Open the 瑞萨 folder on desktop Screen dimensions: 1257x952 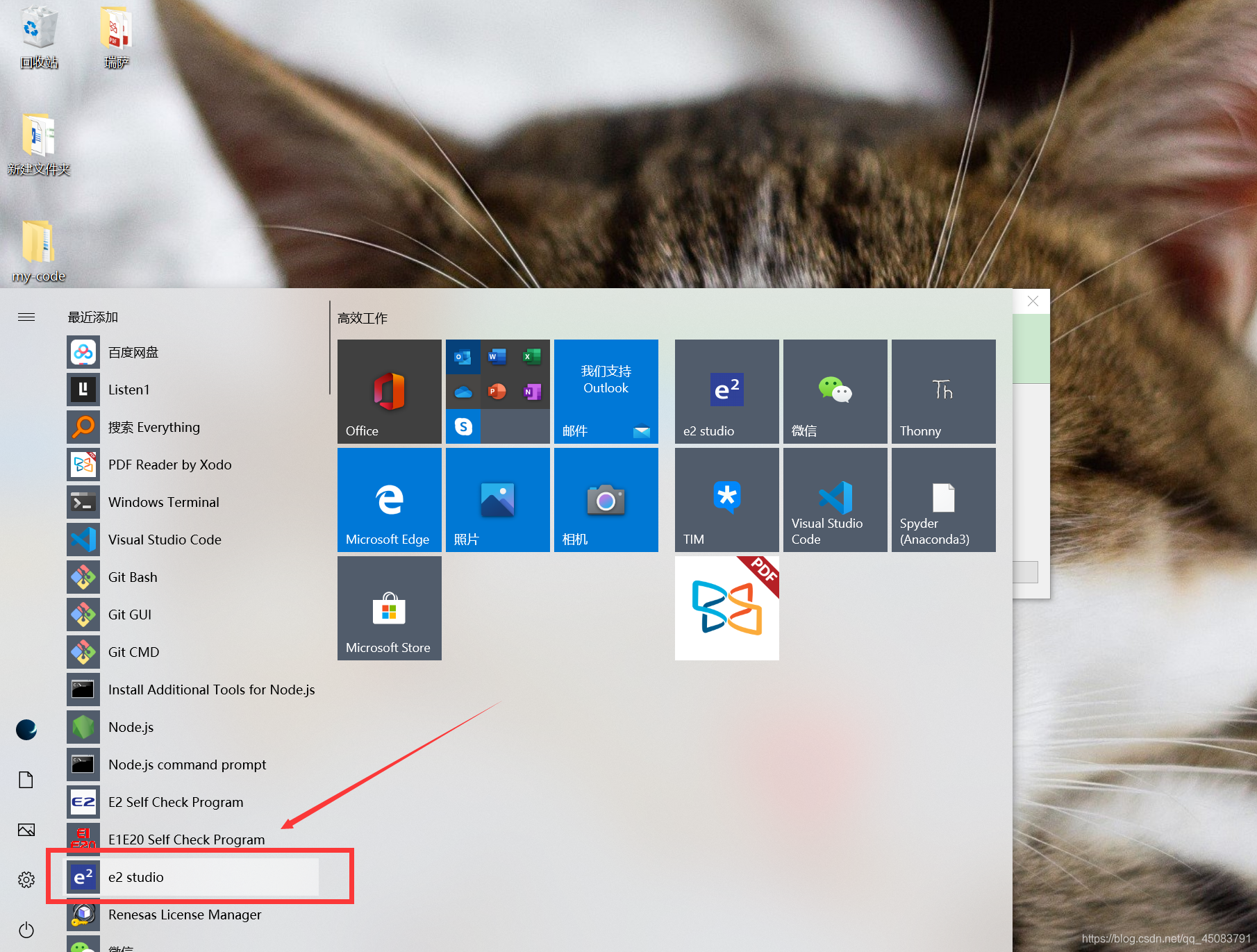116,38
